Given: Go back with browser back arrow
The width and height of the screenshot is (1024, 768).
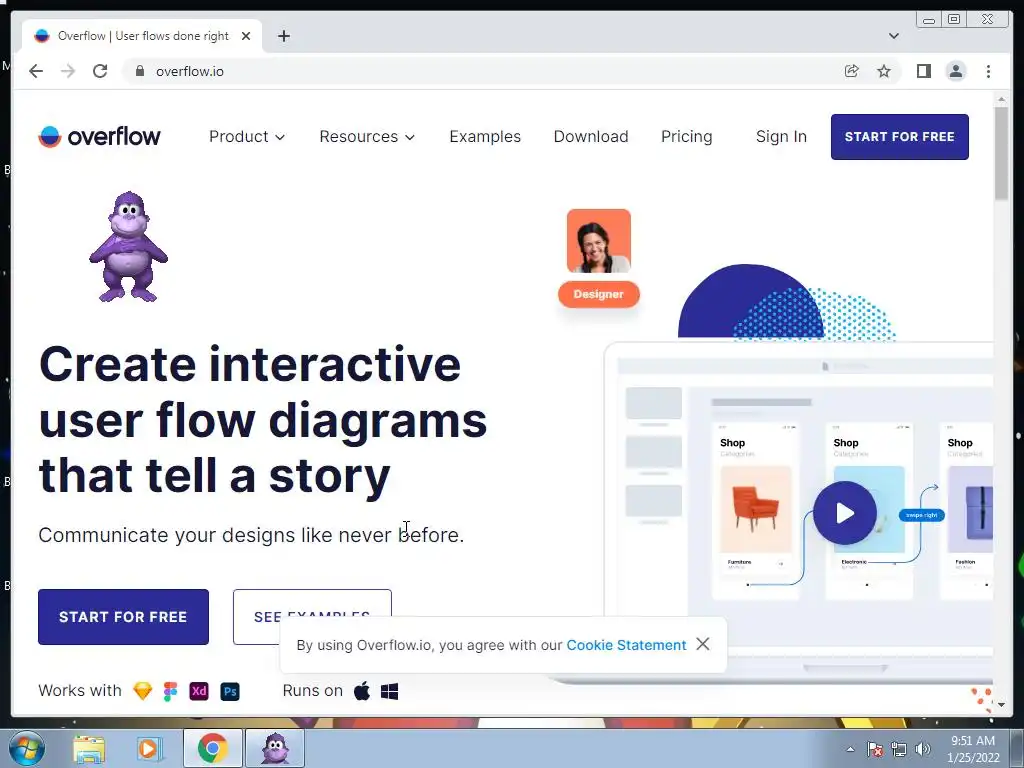Looking at the screenshot, I should [x=36, y=71].
